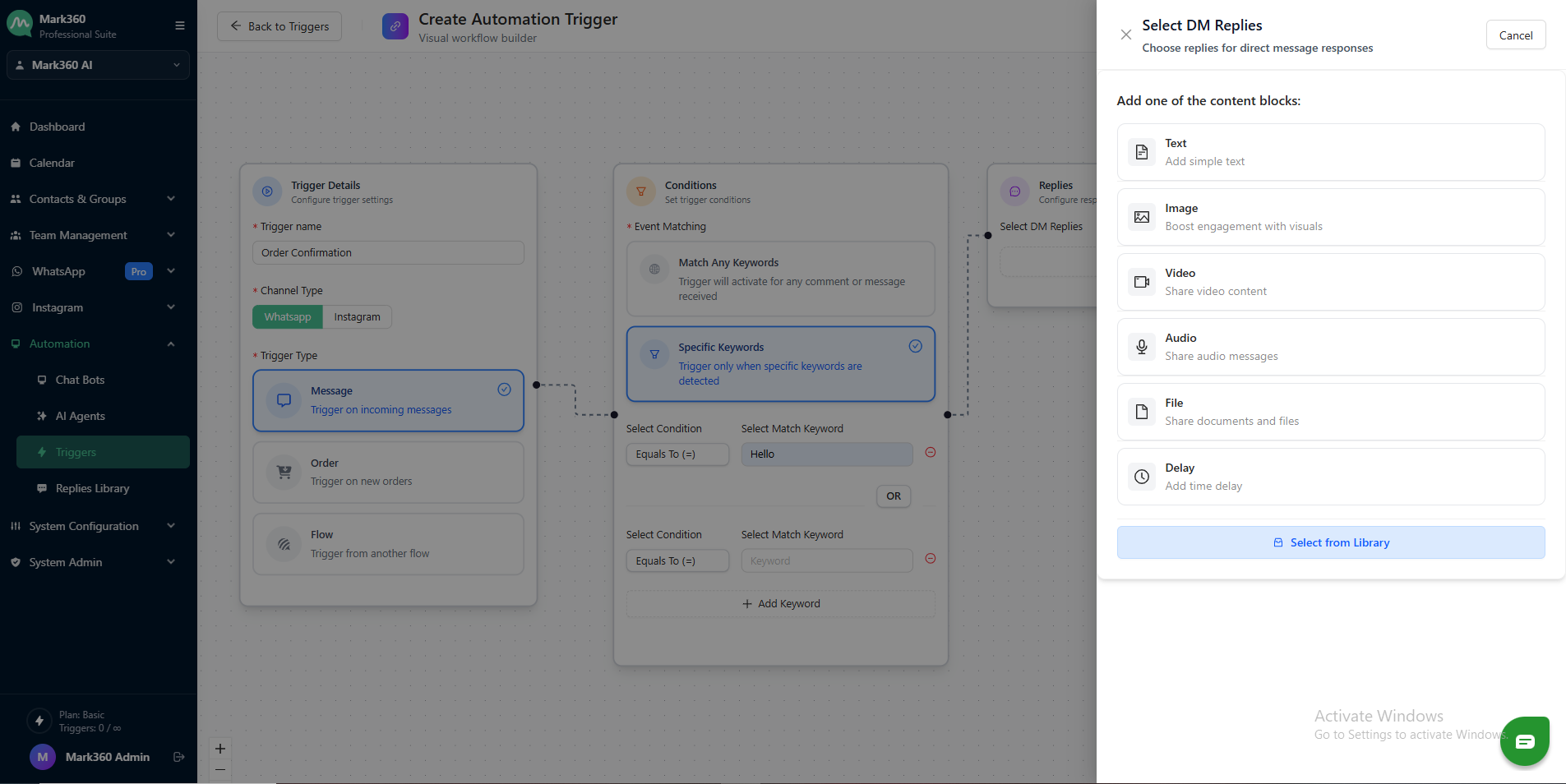Open the green chat support widget
This screenshot has height=784, width=1566.
[x=1524, y=741]
